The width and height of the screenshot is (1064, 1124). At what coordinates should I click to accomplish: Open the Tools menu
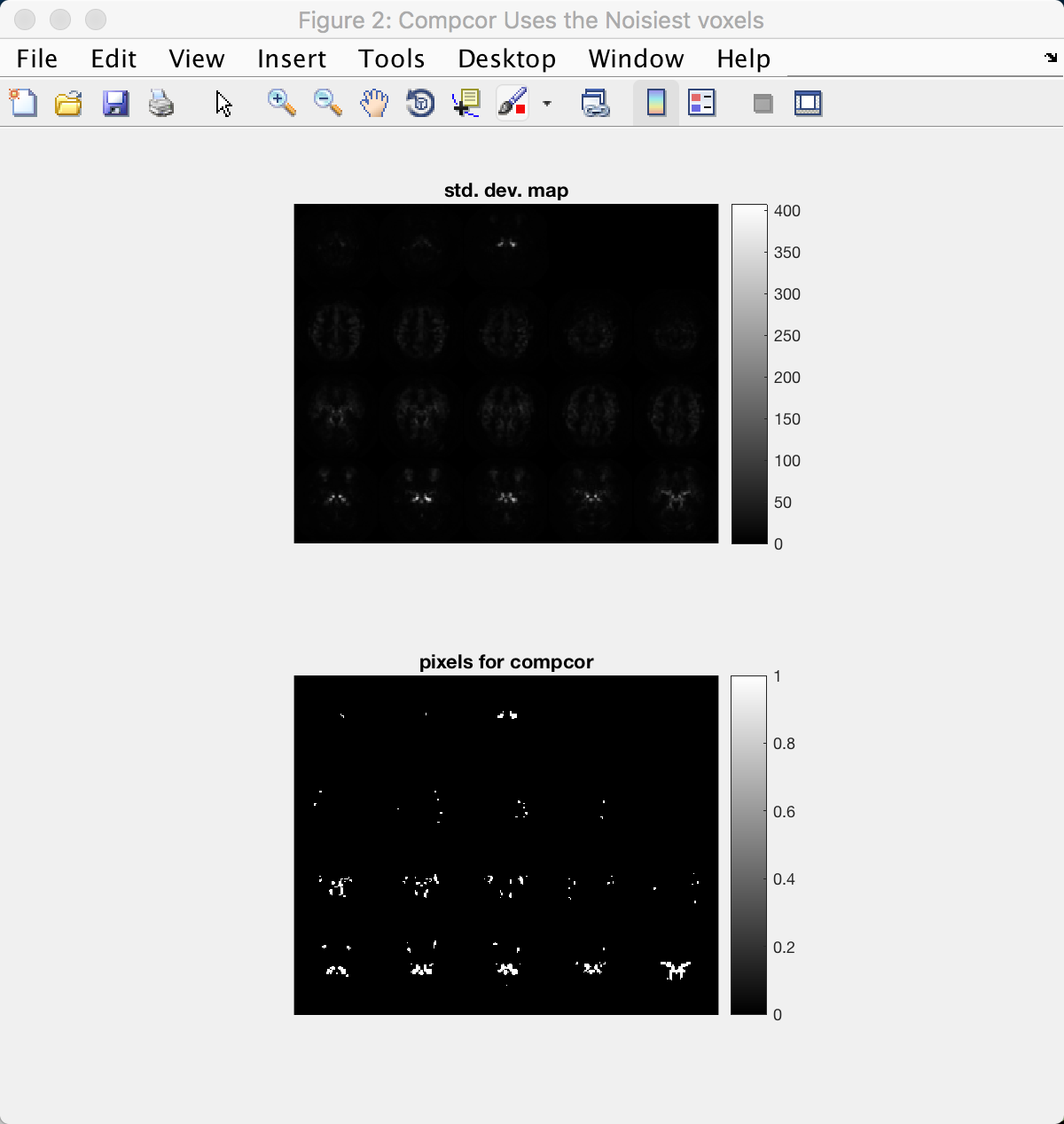(x=391, y=59)
